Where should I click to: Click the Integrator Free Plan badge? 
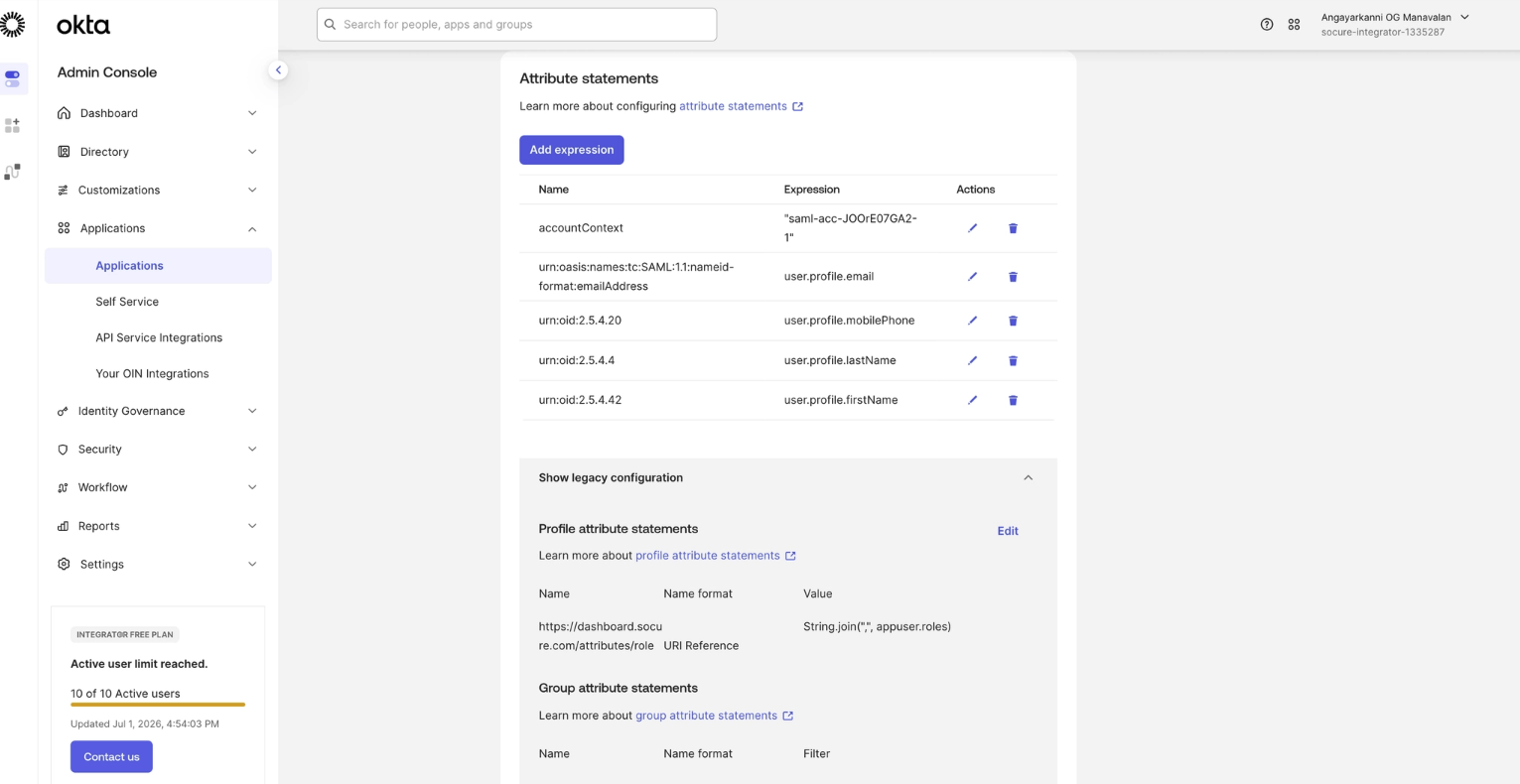click(125, 634)
